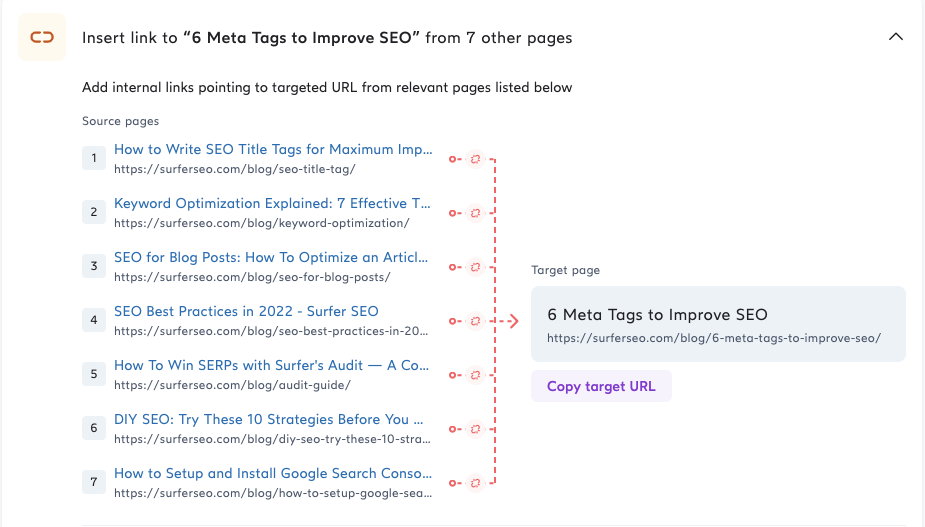Open DIY SEO: Try These 10 Strategies link
The height and width of the screenshot is (527, 925).
pyautogui.click(x=268, y=420)
